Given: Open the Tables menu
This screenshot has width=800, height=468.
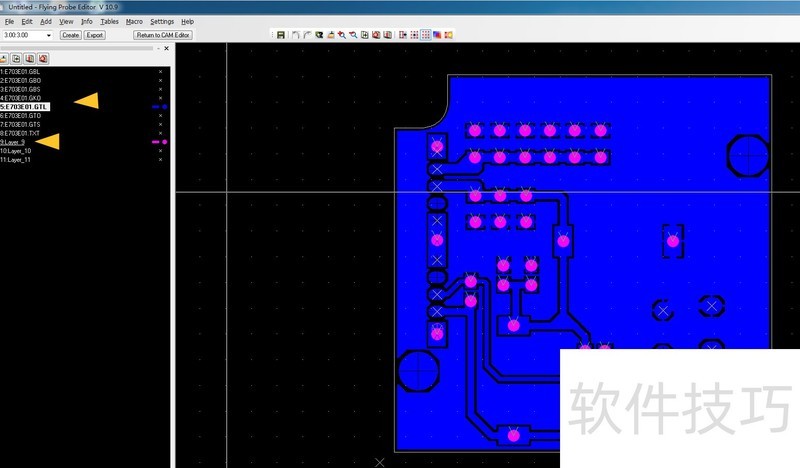Looking at the screenshot, I should coord(109,21).
